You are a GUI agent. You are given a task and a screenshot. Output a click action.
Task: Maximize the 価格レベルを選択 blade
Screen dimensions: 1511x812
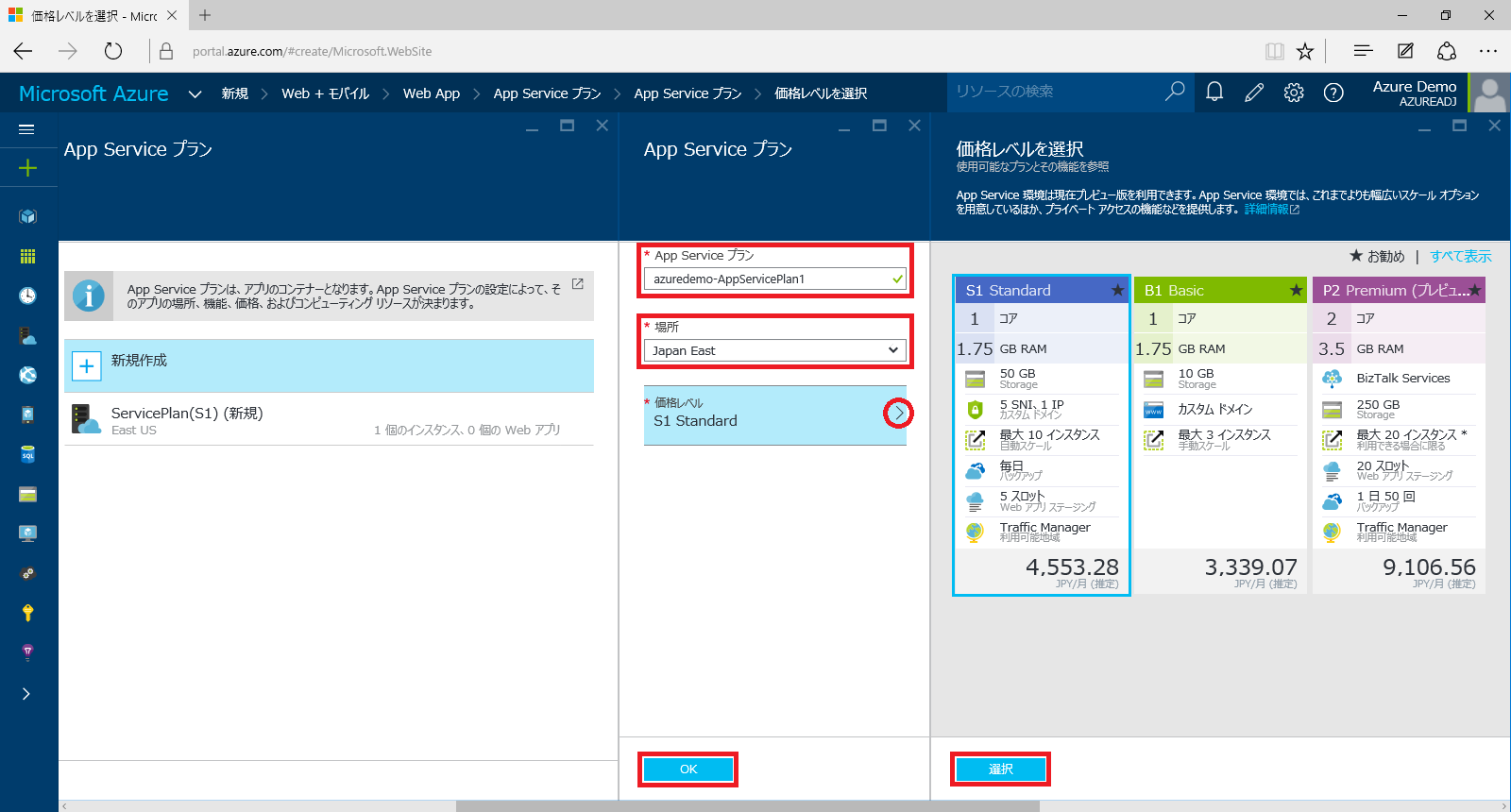click(x=1459, y=126)
